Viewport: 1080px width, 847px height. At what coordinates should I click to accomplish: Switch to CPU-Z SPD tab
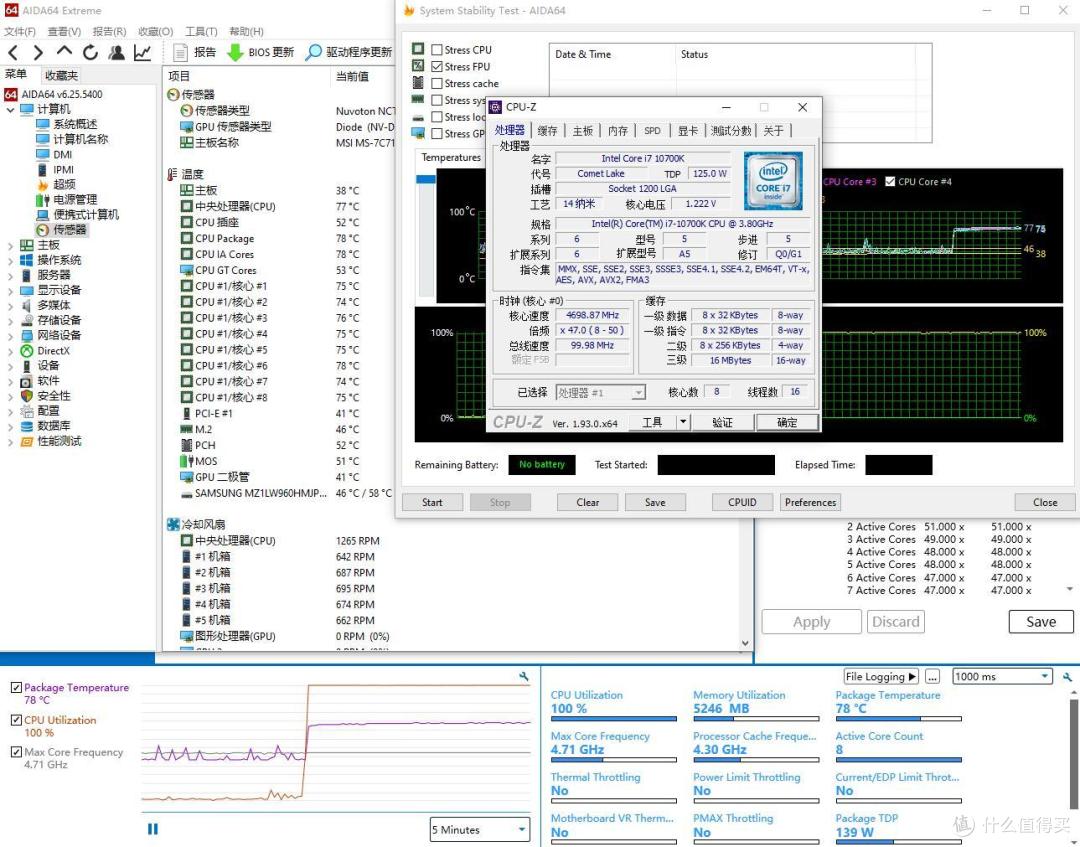[x=652, y=130]
